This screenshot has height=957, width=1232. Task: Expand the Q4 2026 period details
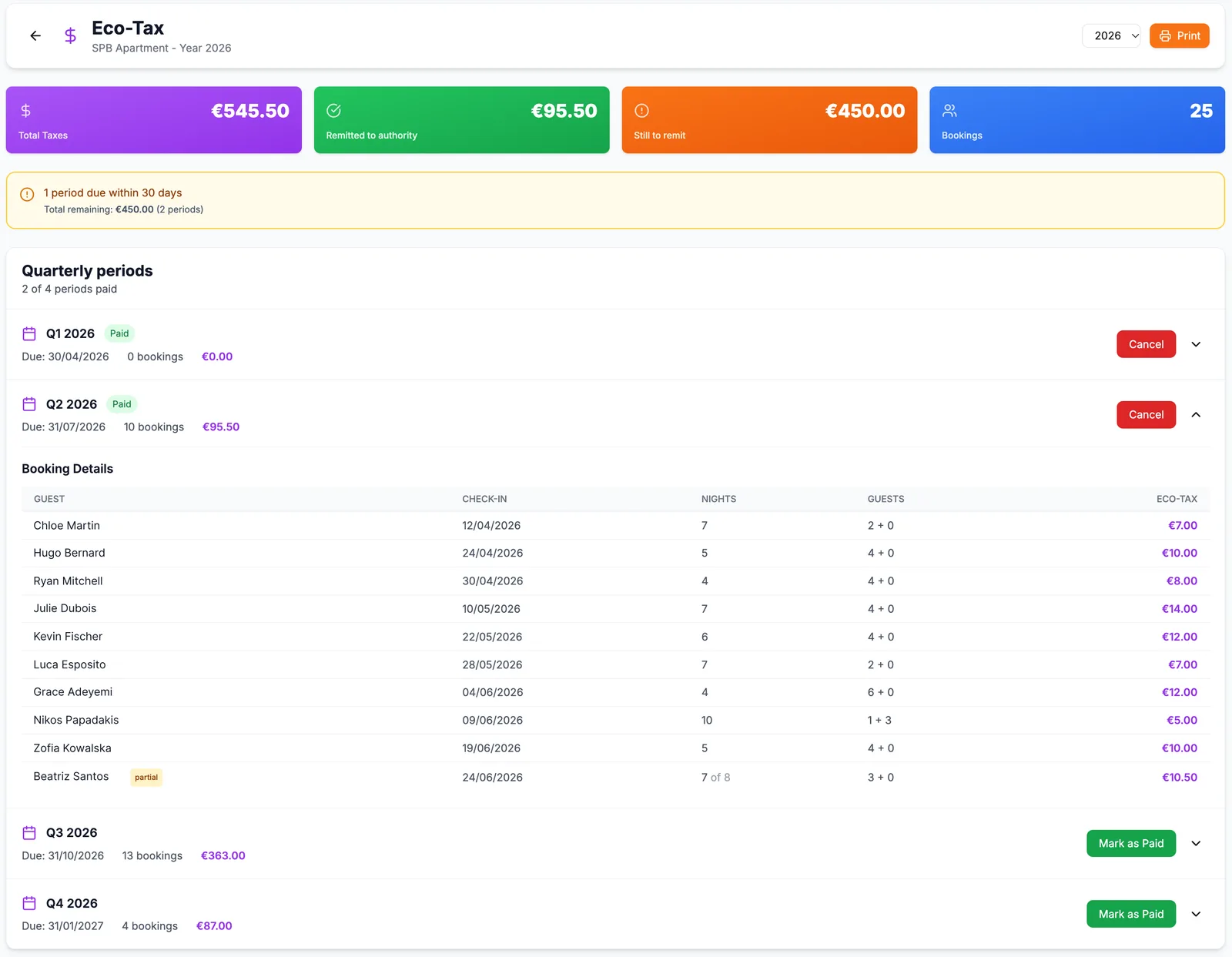click(x=1196, y=915)
